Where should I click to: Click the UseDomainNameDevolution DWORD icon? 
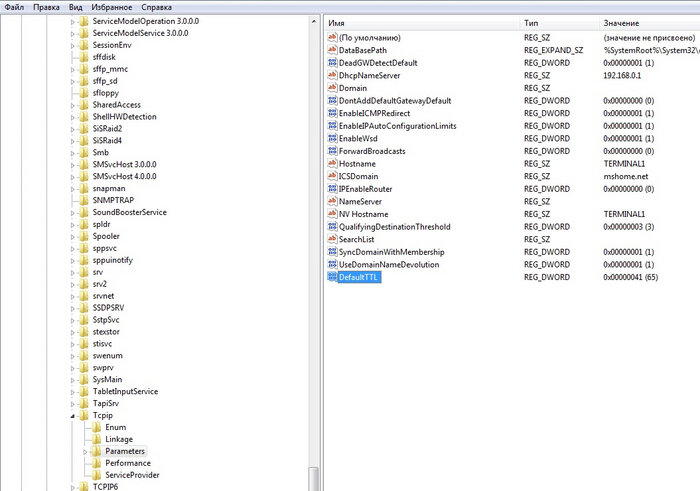[x=332, y=264]
